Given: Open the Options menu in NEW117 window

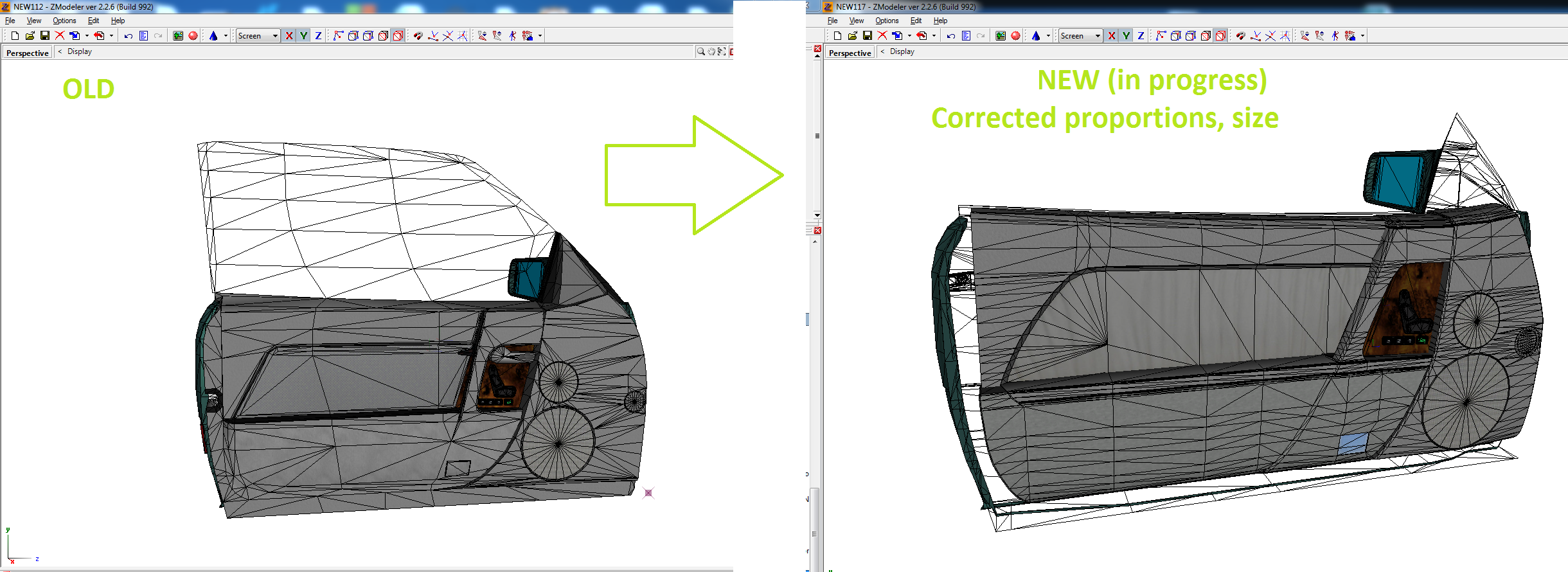Looking at the screenshot, I should [887, 21].
